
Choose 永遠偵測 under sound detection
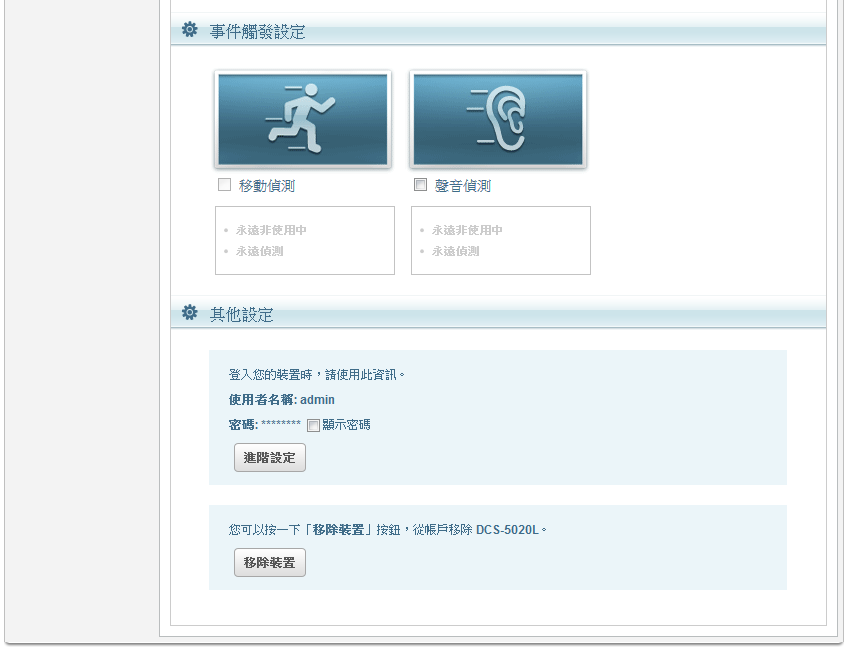(455, 251)
